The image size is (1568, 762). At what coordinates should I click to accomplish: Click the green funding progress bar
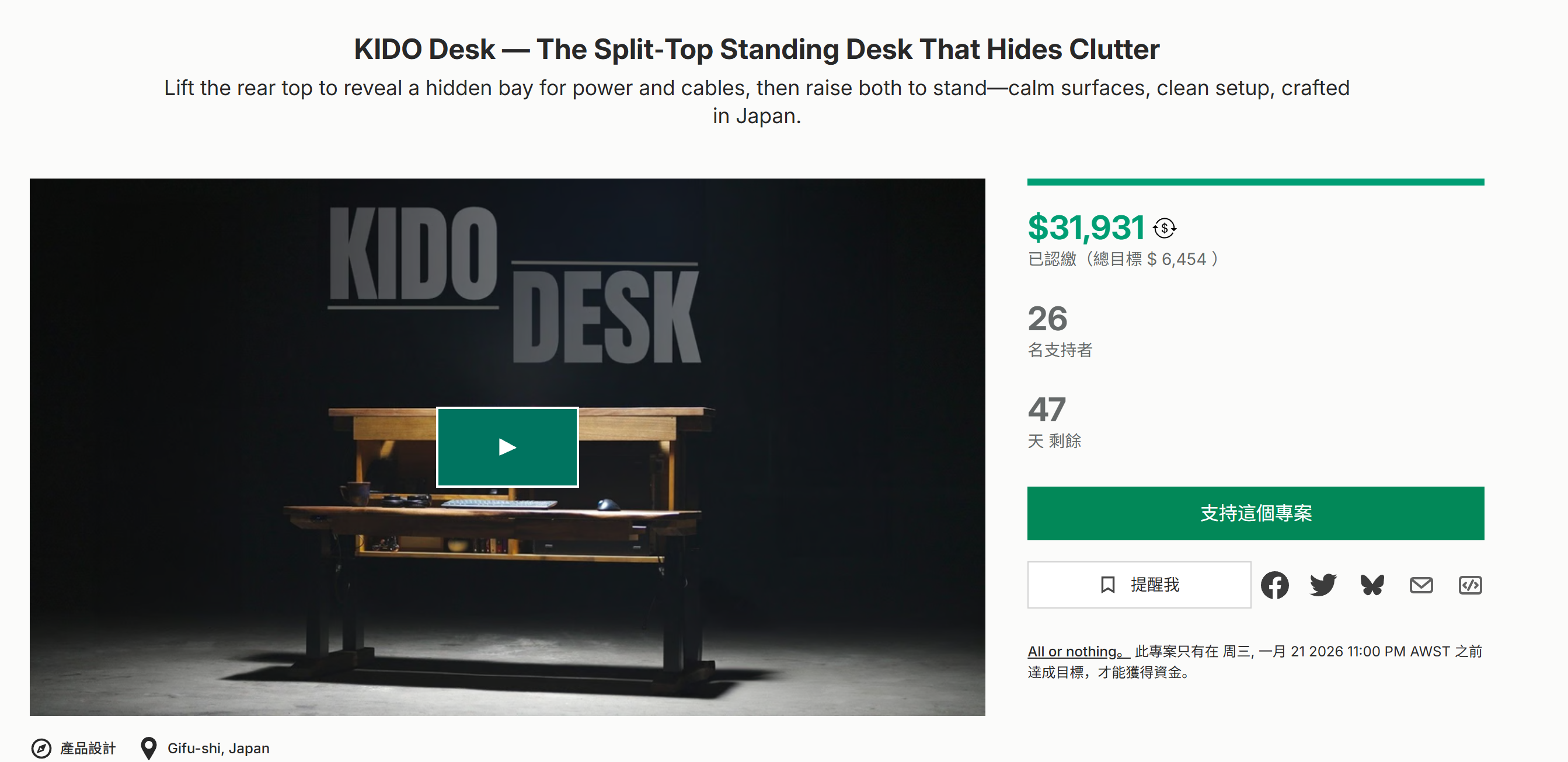point(1255,182)
